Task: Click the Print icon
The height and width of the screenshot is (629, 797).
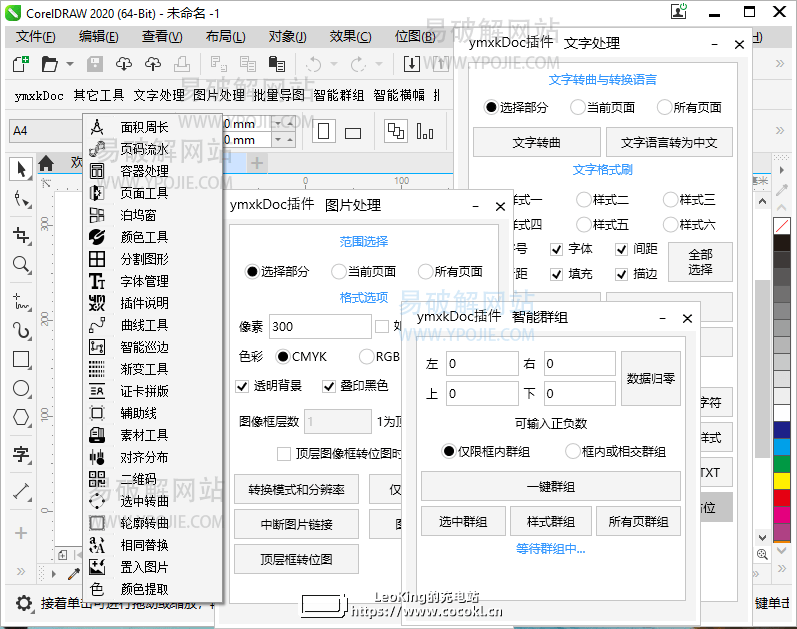Action: click(182, 64)
